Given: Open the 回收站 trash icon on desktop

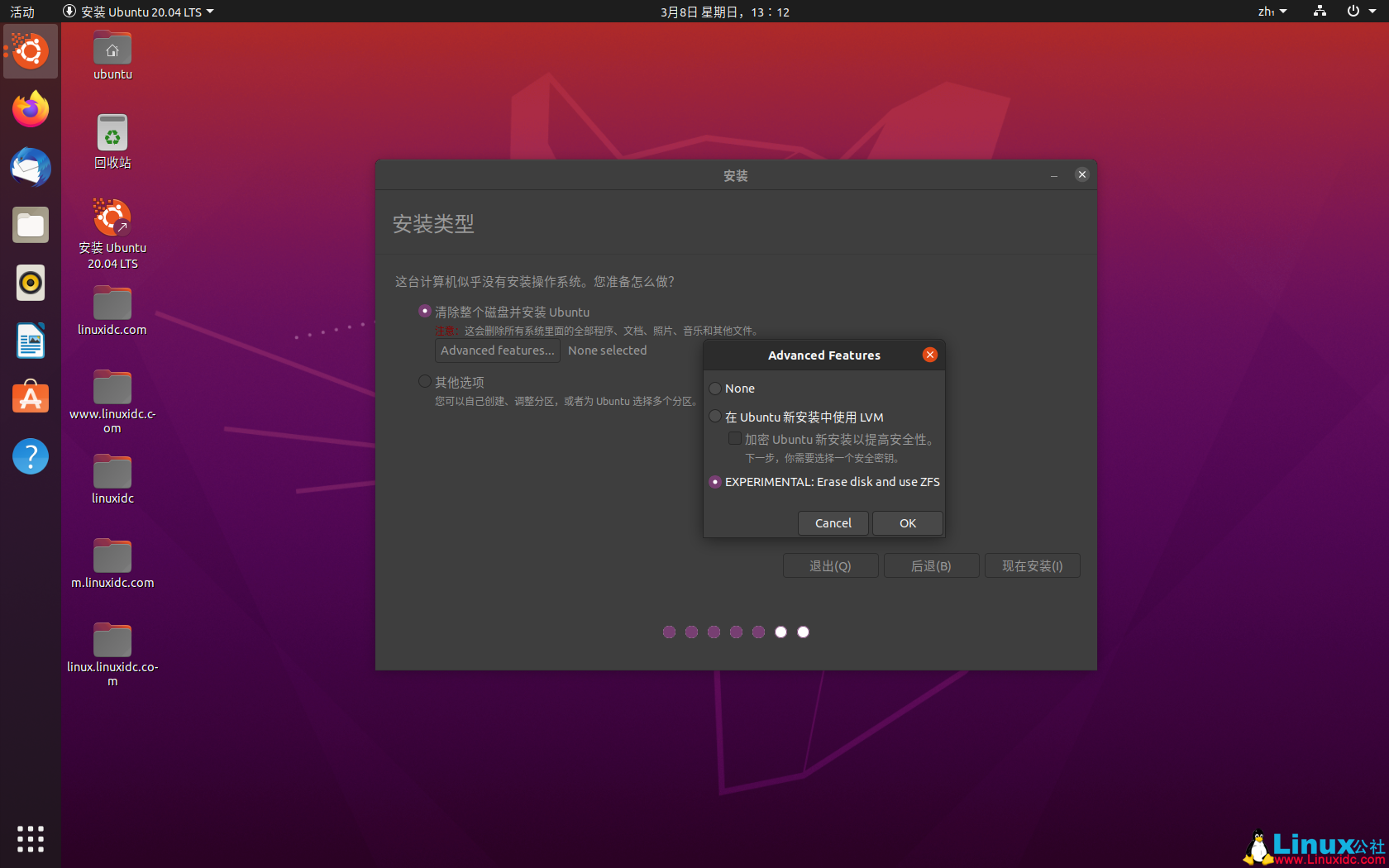Looking at the screenshot, I should [x=112, y=132].
